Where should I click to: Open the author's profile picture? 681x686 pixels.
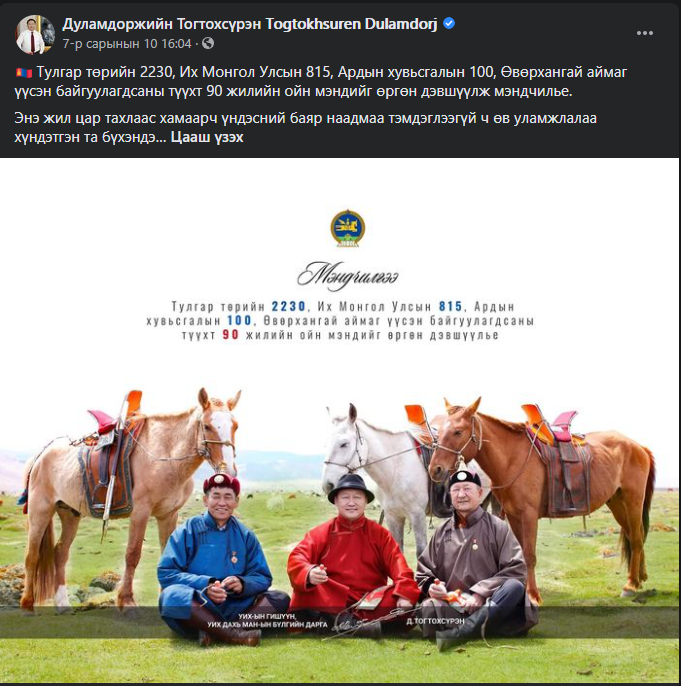coord(35,35)
